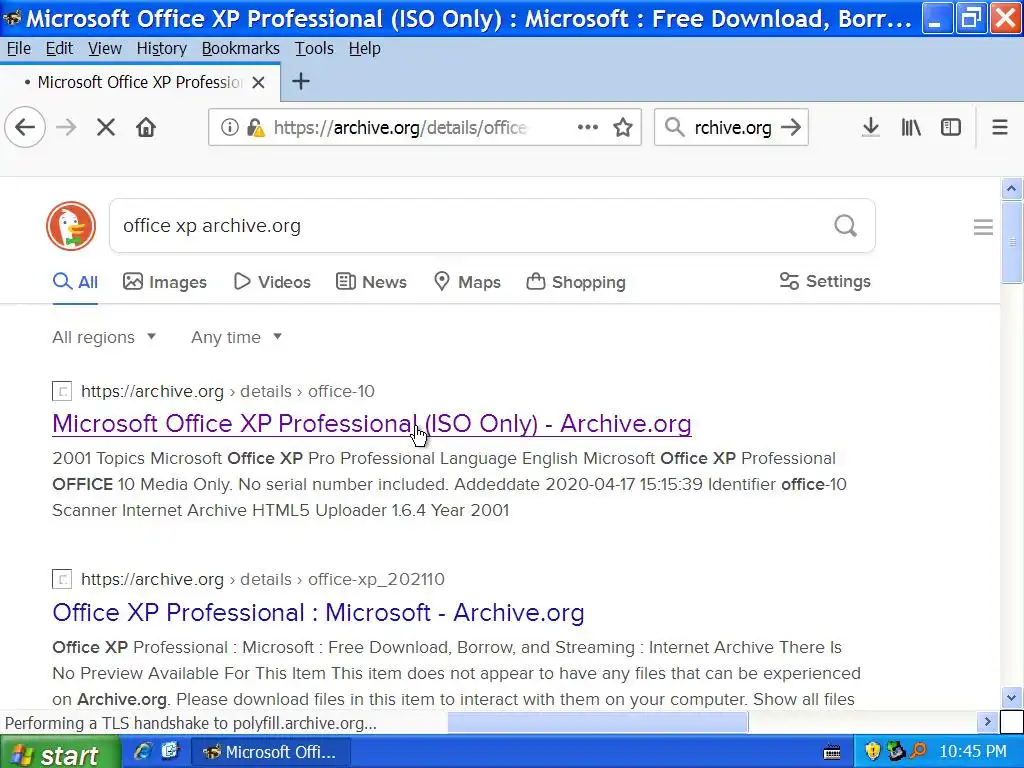Select the All search results tab
1024x768 pixels.
(x=75, y=282)
